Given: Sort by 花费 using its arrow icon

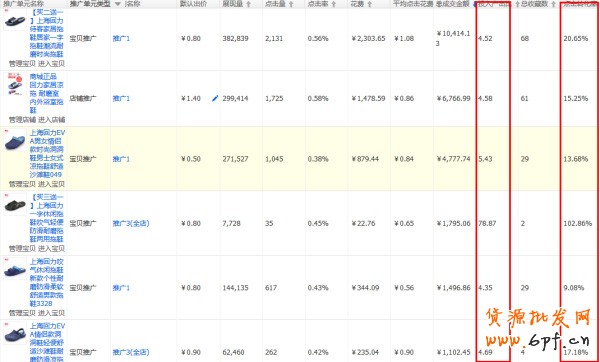Looking at the screenshot, I should coord(370,4).
